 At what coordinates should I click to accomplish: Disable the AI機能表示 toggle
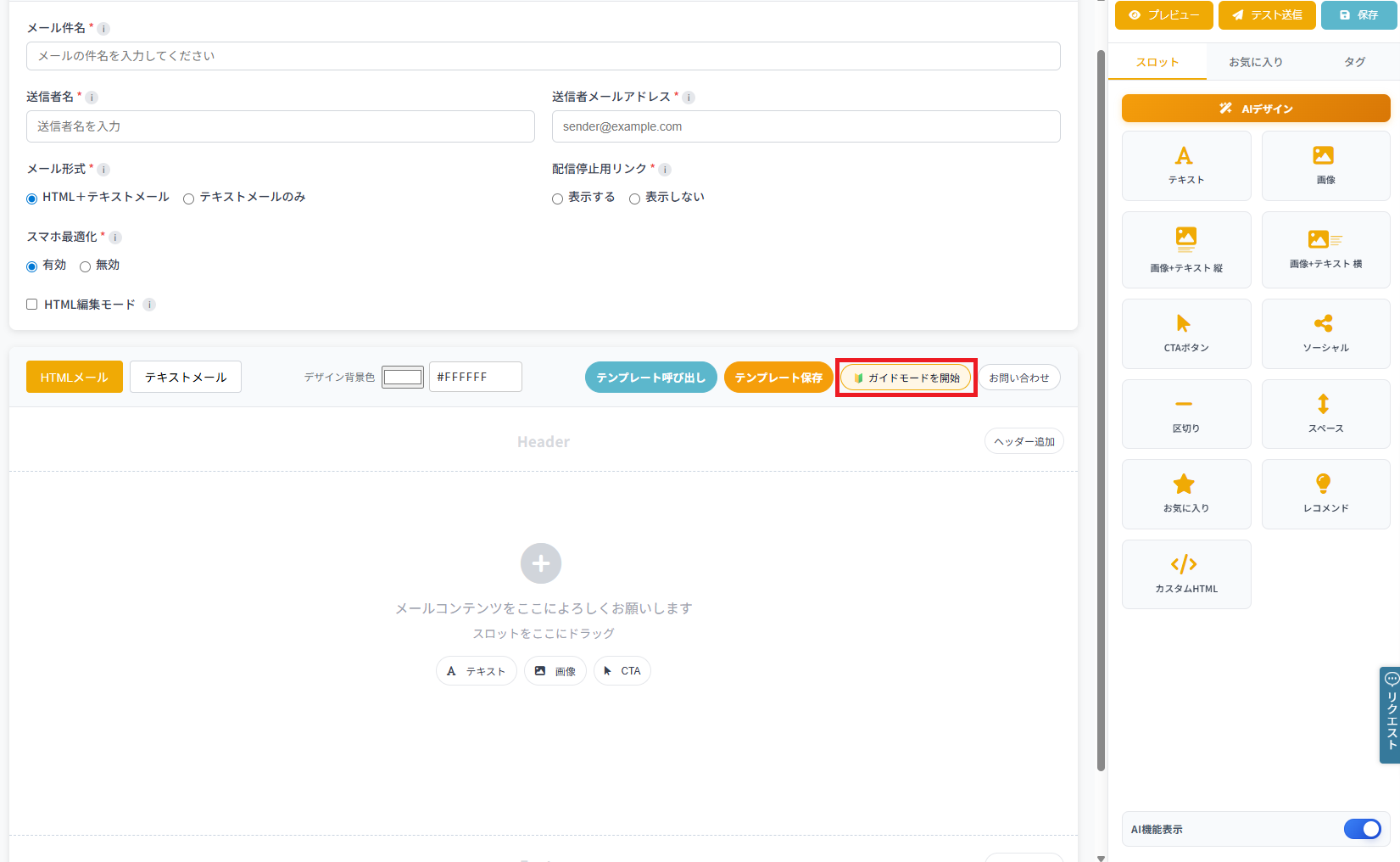(x=1362, y=829)
